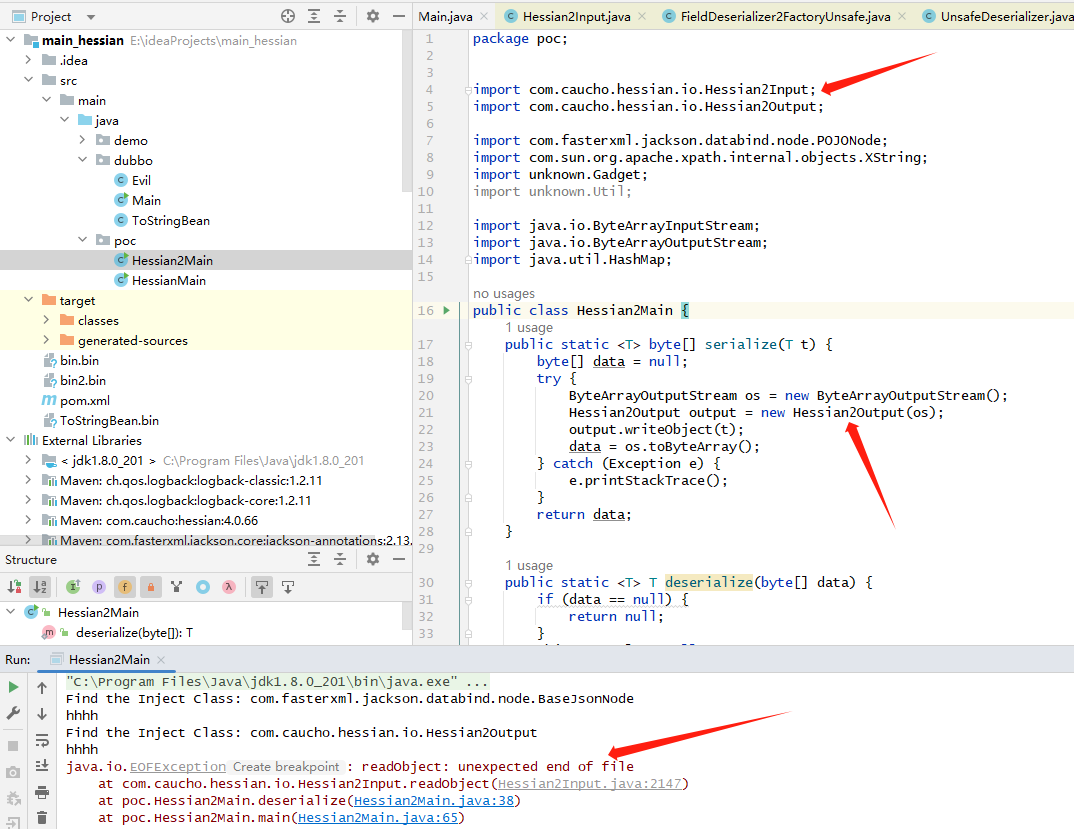Viewport: 1074px width, 829px height.
Task: Click the Hessian2Input.java:2147 stack trace link
Action: (592, 783)
